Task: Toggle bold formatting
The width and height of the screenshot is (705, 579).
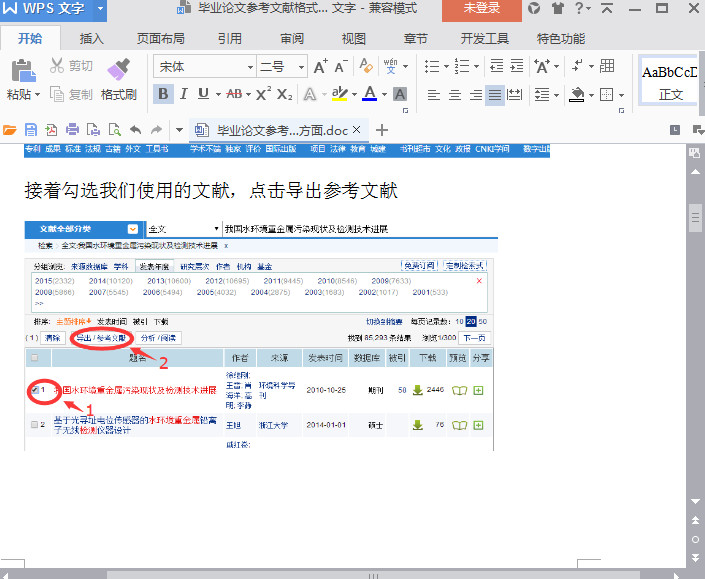Action: tap(163, 94)
